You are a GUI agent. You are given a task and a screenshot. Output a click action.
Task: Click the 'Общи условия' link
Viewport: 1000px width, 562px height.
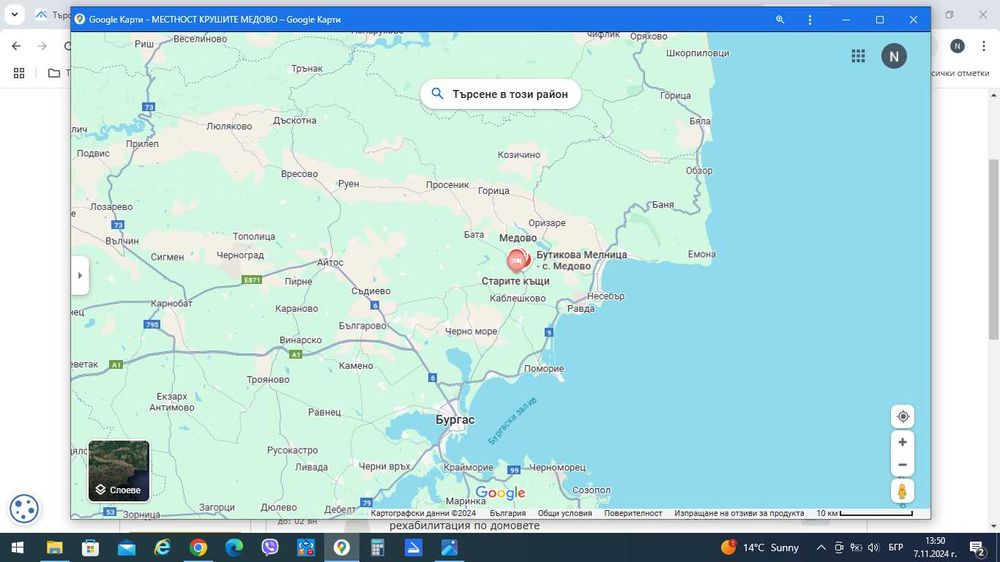pos(564,513)
